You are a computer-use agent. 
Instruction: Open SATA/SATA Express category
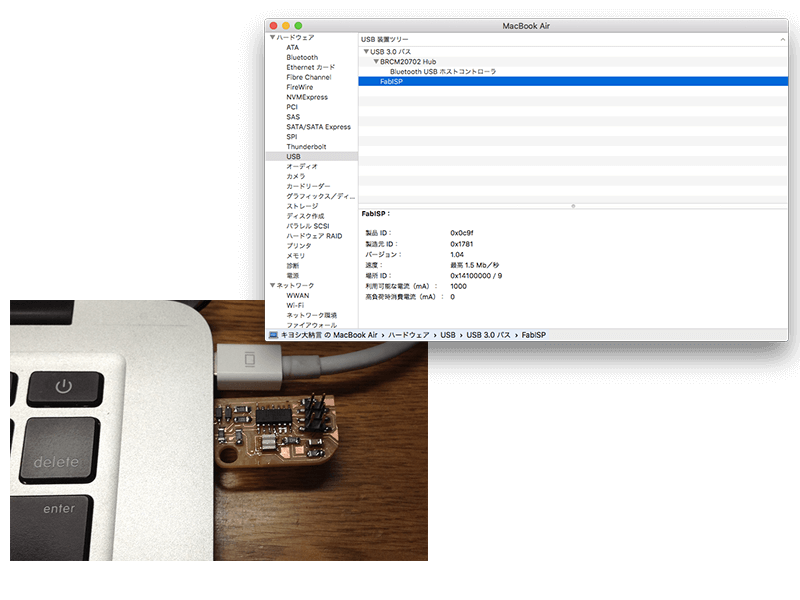click(318, 127)
